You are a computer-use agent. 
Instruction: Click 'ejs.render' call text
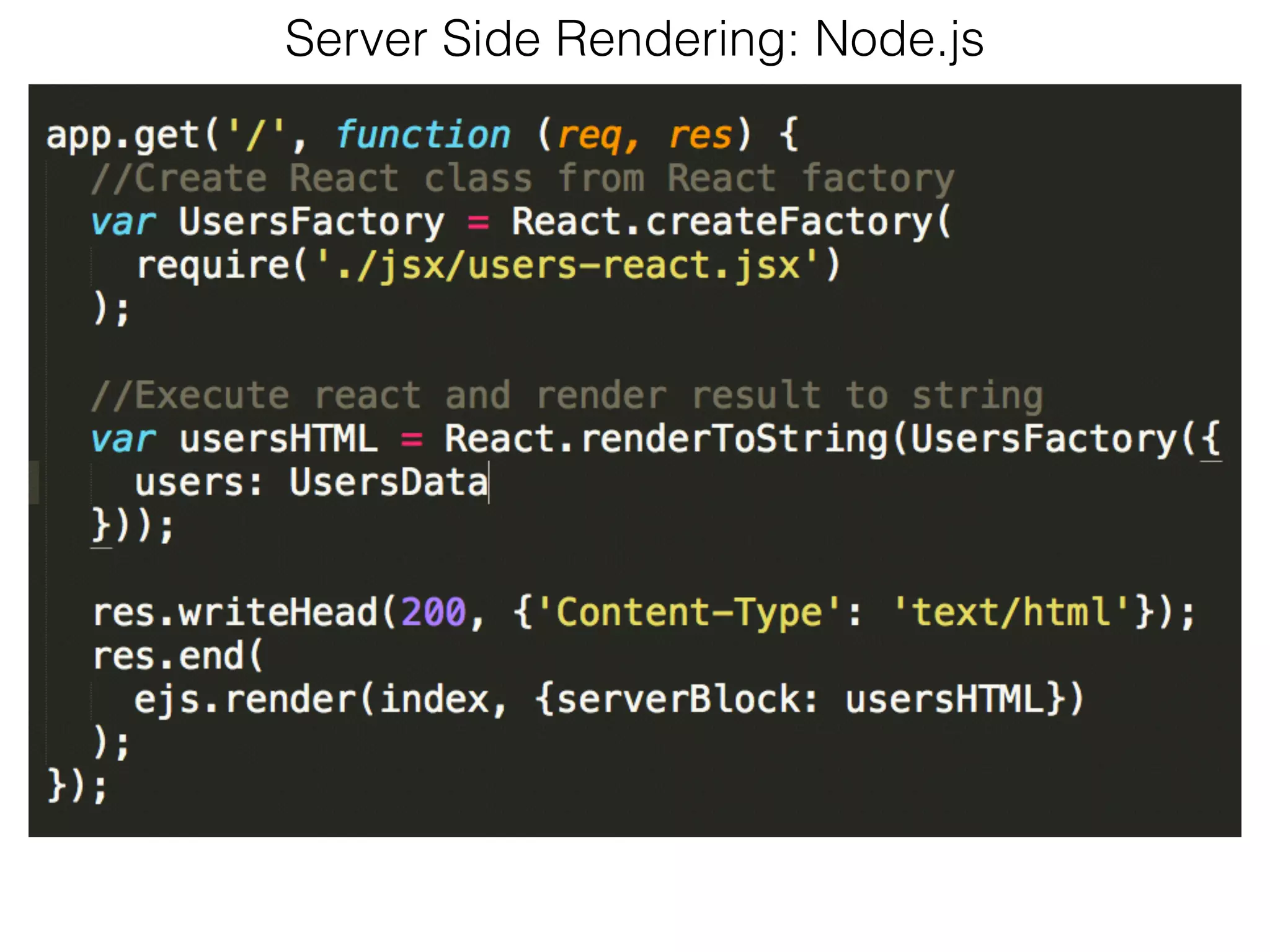(246, 700)
